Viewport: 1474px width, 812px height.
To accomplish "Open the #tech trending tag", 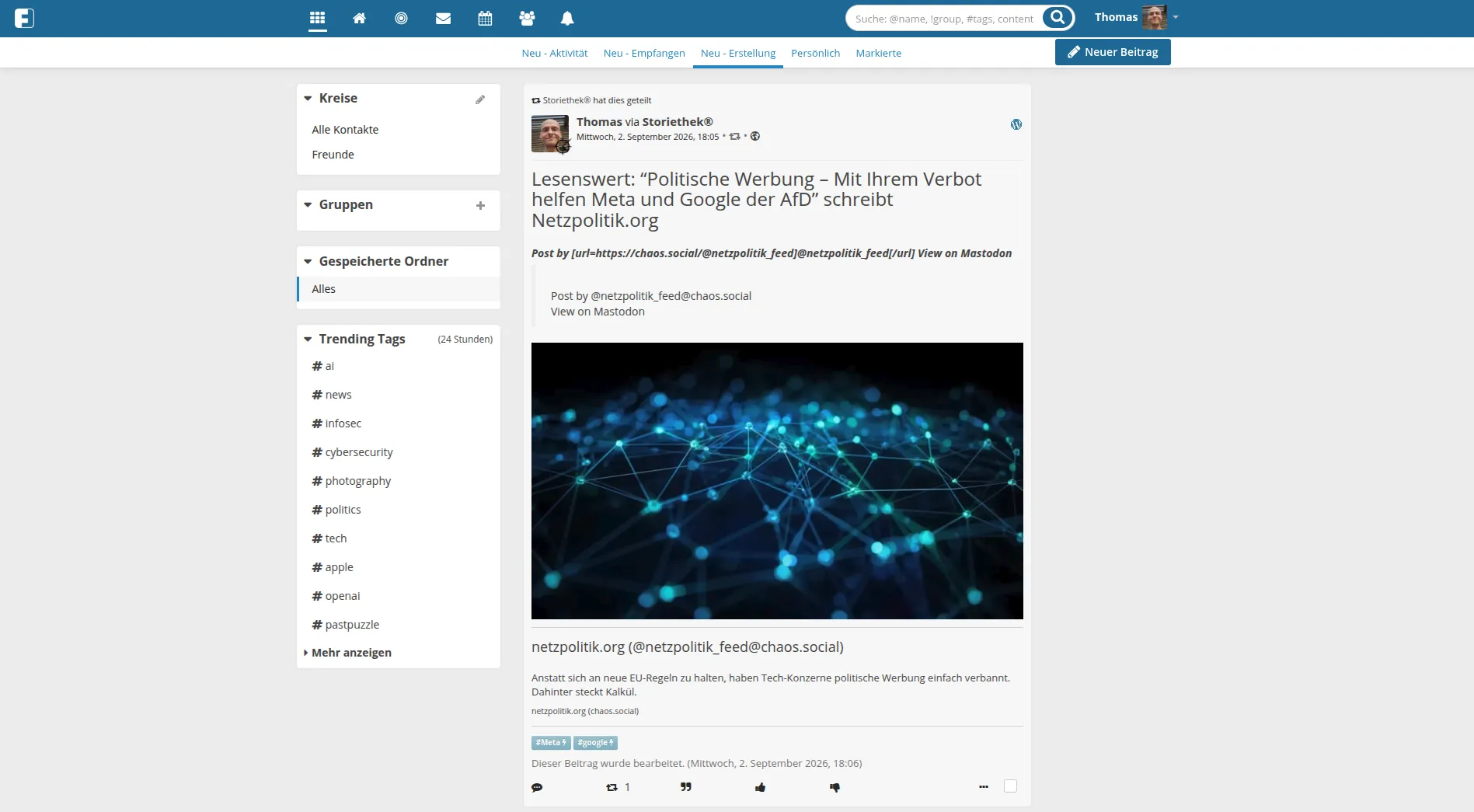I will tap(329, 538).
